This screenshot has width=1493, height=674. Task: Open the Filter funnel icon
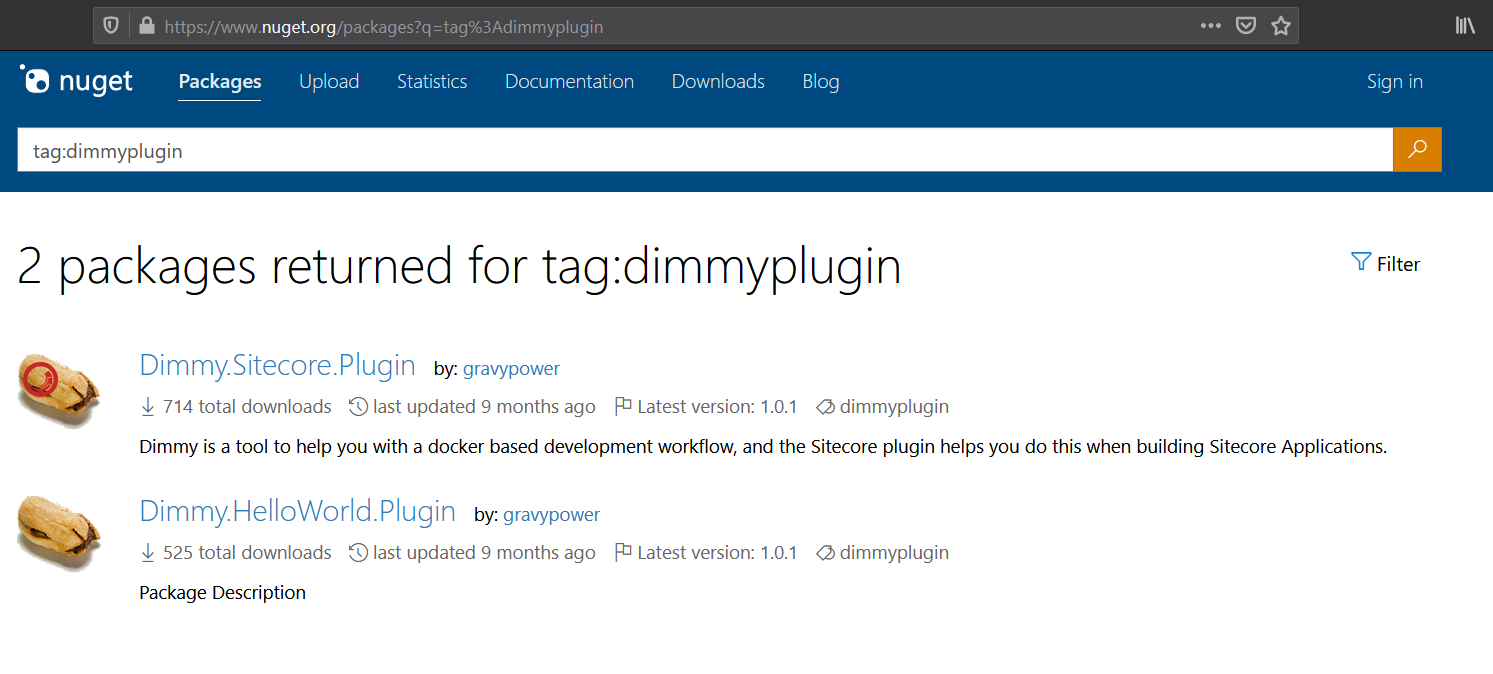(1361, 263)
